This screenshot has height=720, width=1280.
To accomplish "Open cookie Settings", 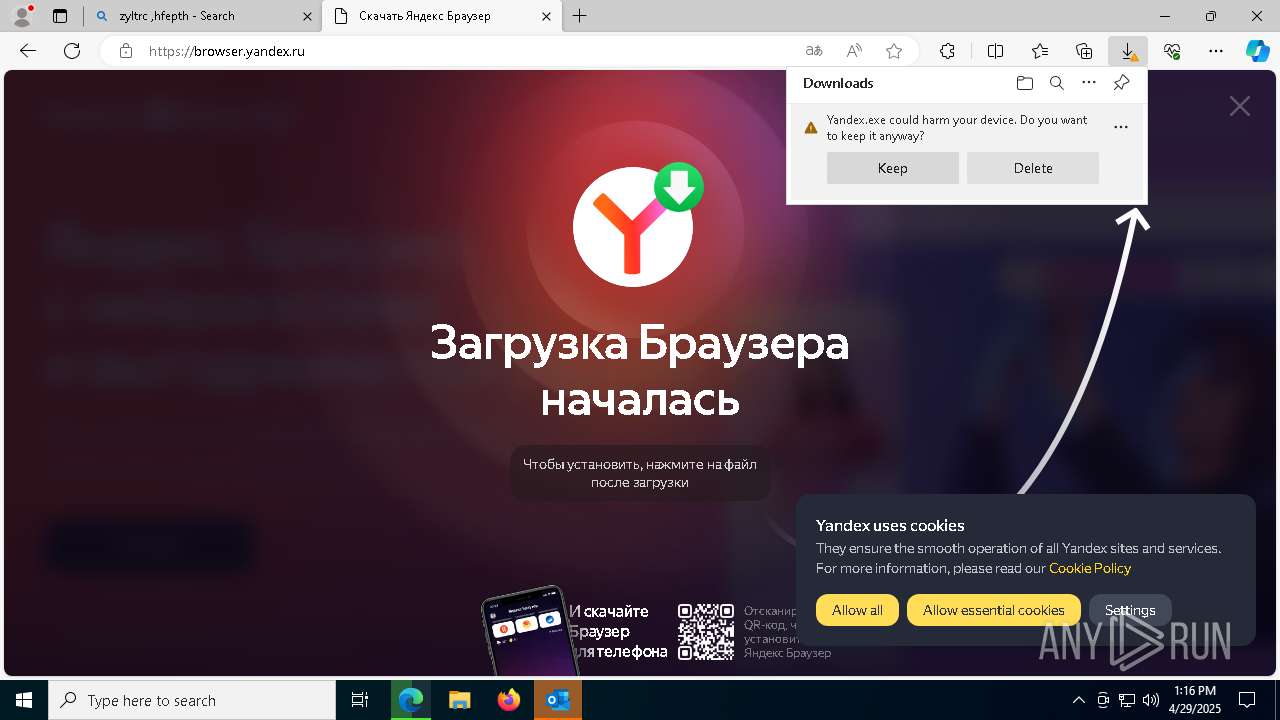I will point(1130,610).
